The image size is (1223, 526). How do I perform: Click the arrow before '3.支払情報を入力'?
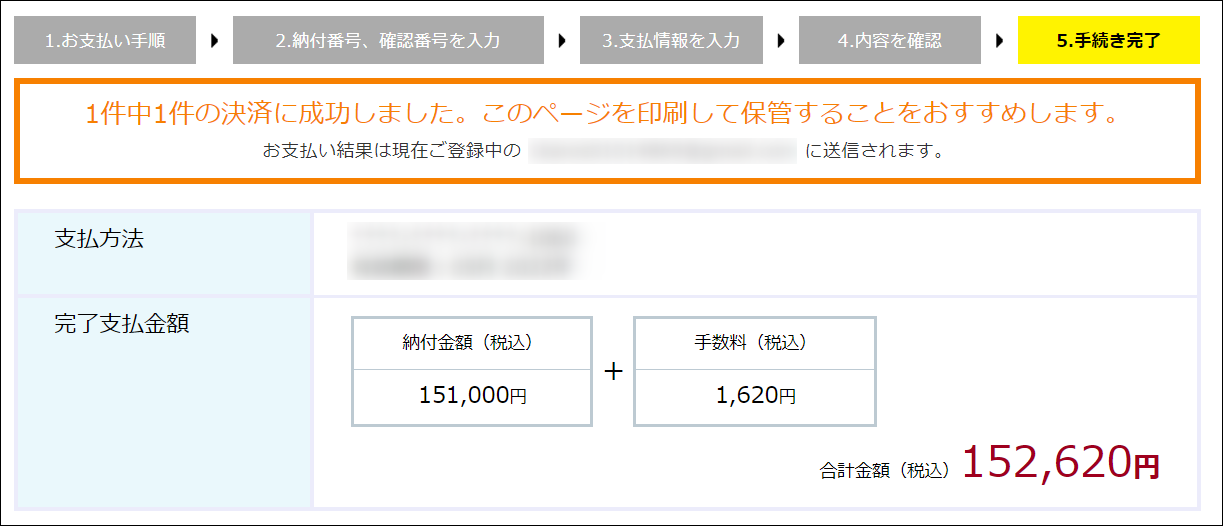tap(561, 41)
